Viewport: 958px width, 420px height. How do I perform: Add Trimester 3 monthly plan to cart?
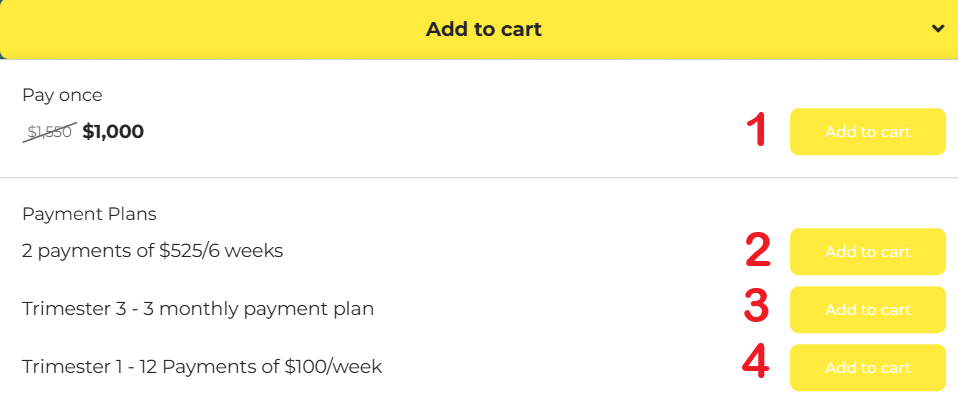(x=867, y=310)
